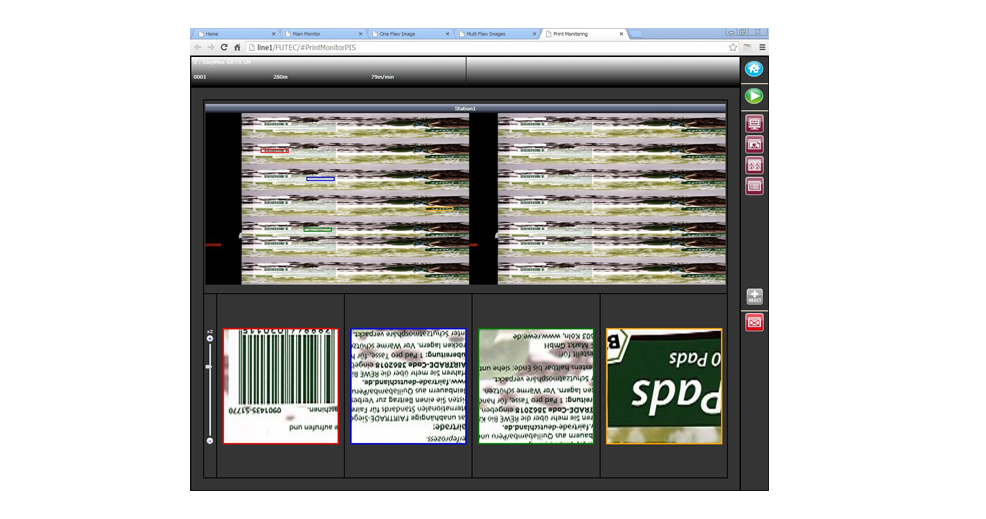Click the green play button
The width and height of the screenshot is (986, 519).
[754, 96]
